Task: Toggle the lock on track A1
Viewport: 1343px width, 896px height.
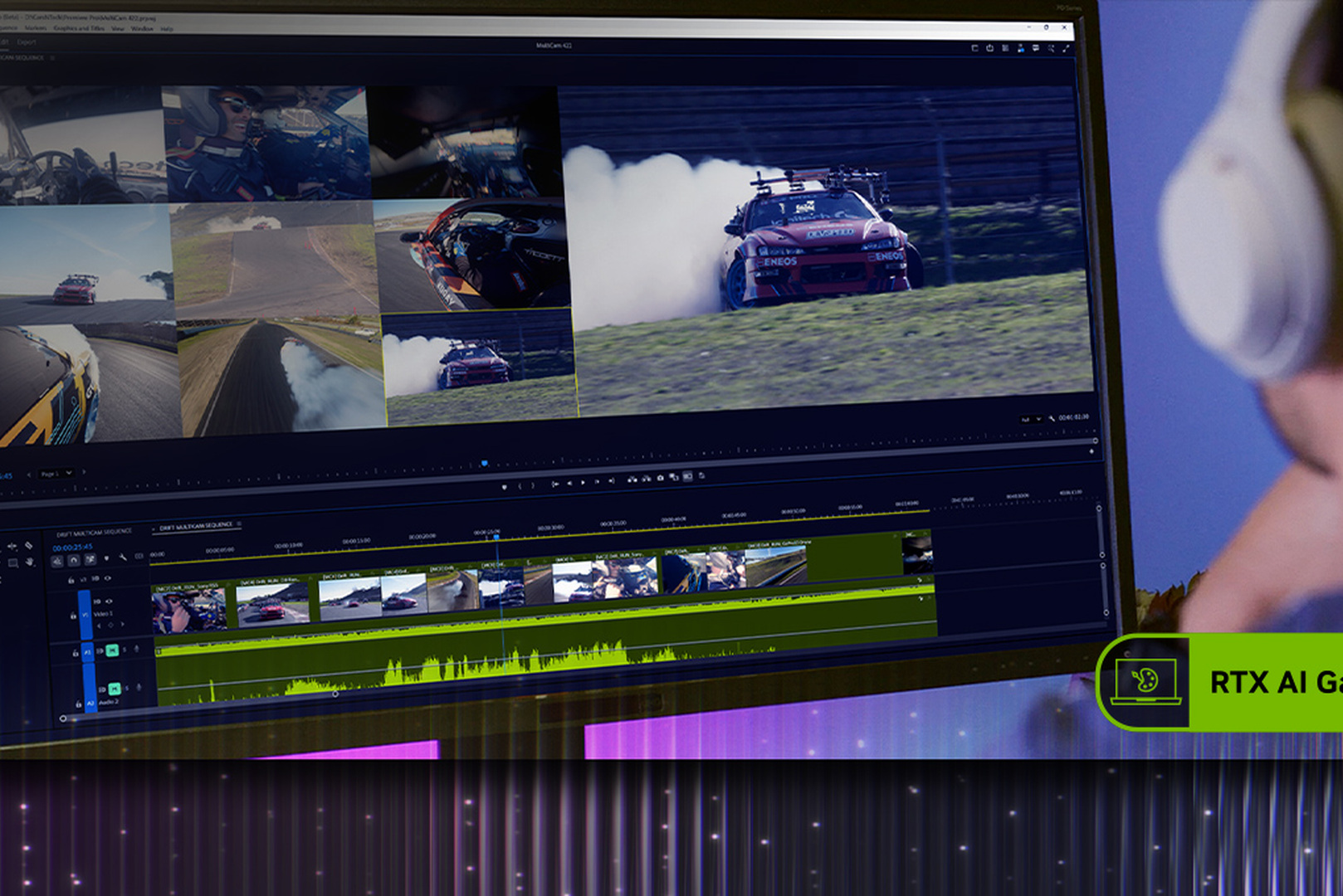Action: pyautogui.click(x=76, y=653)
